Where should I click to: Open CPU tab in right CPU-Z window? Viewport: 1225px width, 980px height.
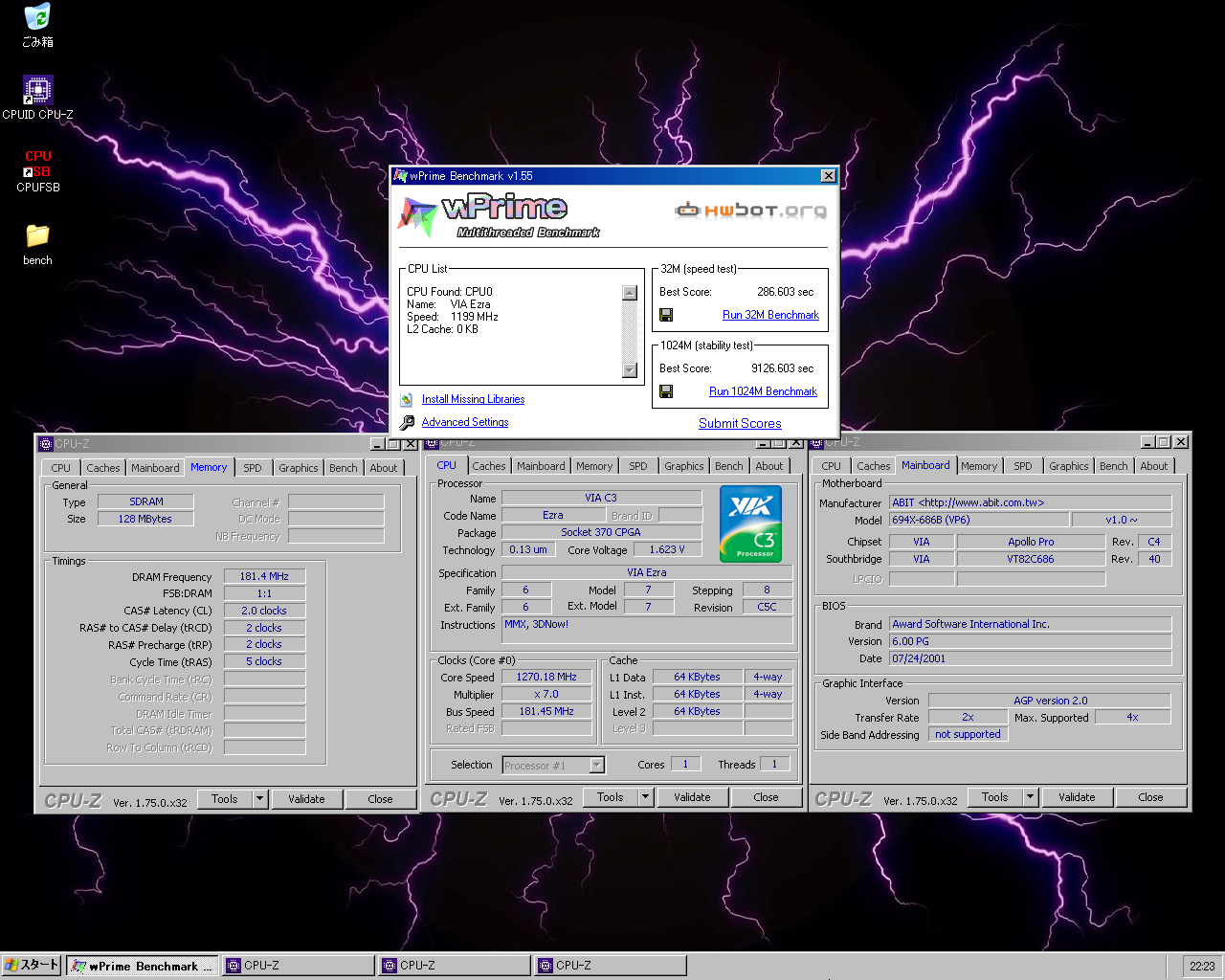[x=832, y=466]
